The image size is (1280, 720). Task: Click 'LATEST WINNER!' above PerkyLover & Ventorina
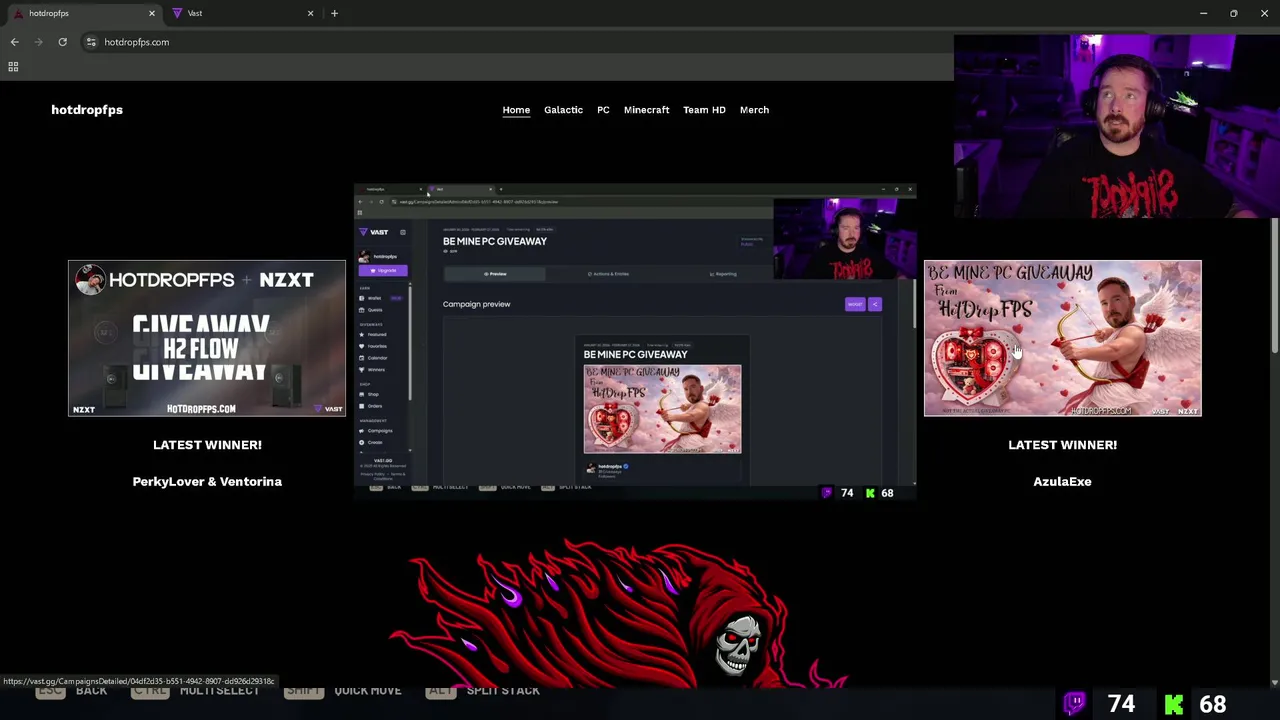point(207,445)
